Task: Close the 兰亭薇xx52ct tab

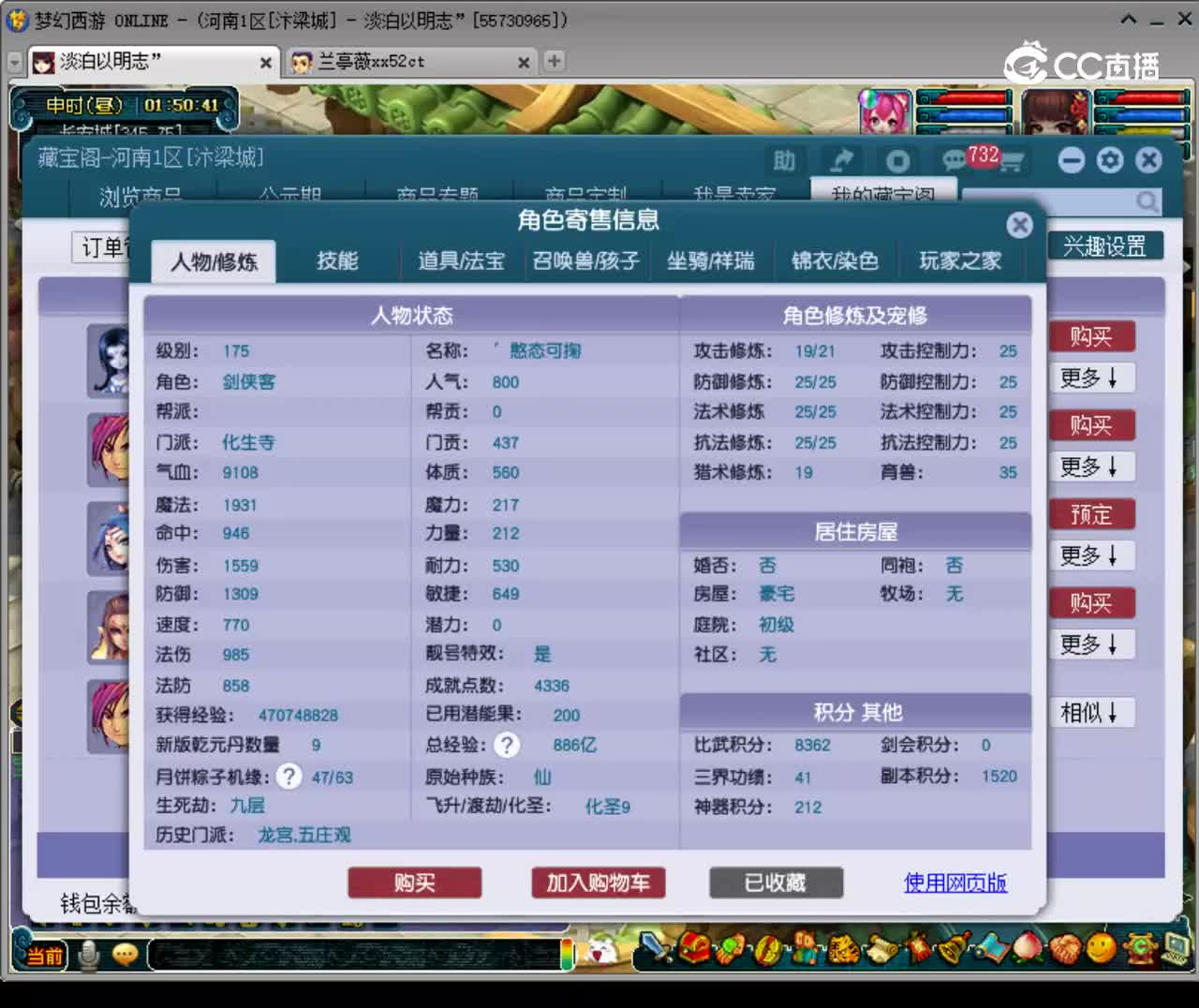Action: click(x=524, y=63)
